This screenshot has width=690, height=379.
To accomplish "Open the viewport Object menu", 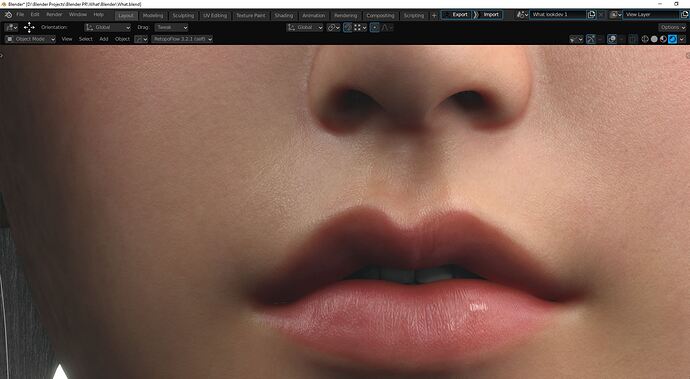I will click(122, 39).
